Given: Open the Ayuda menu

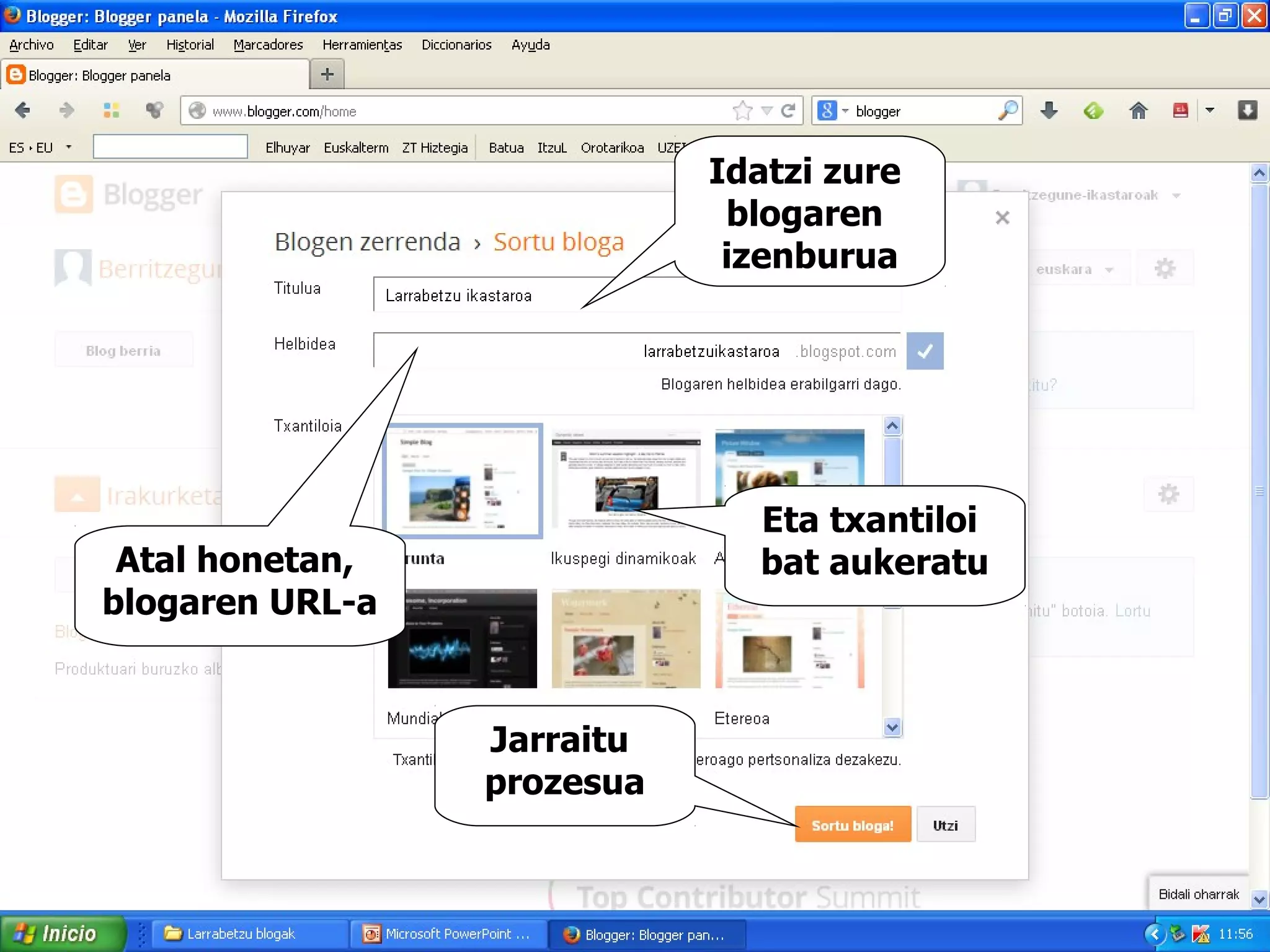Looking at the screenshot, I should (x=530, y=45).
